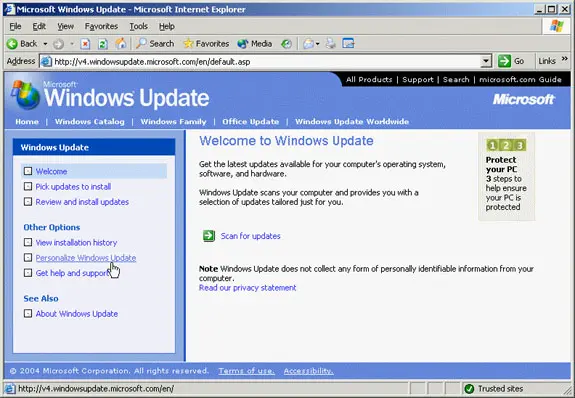Open Personalize Windows Update link
The image size is (575, 398).
86,258
